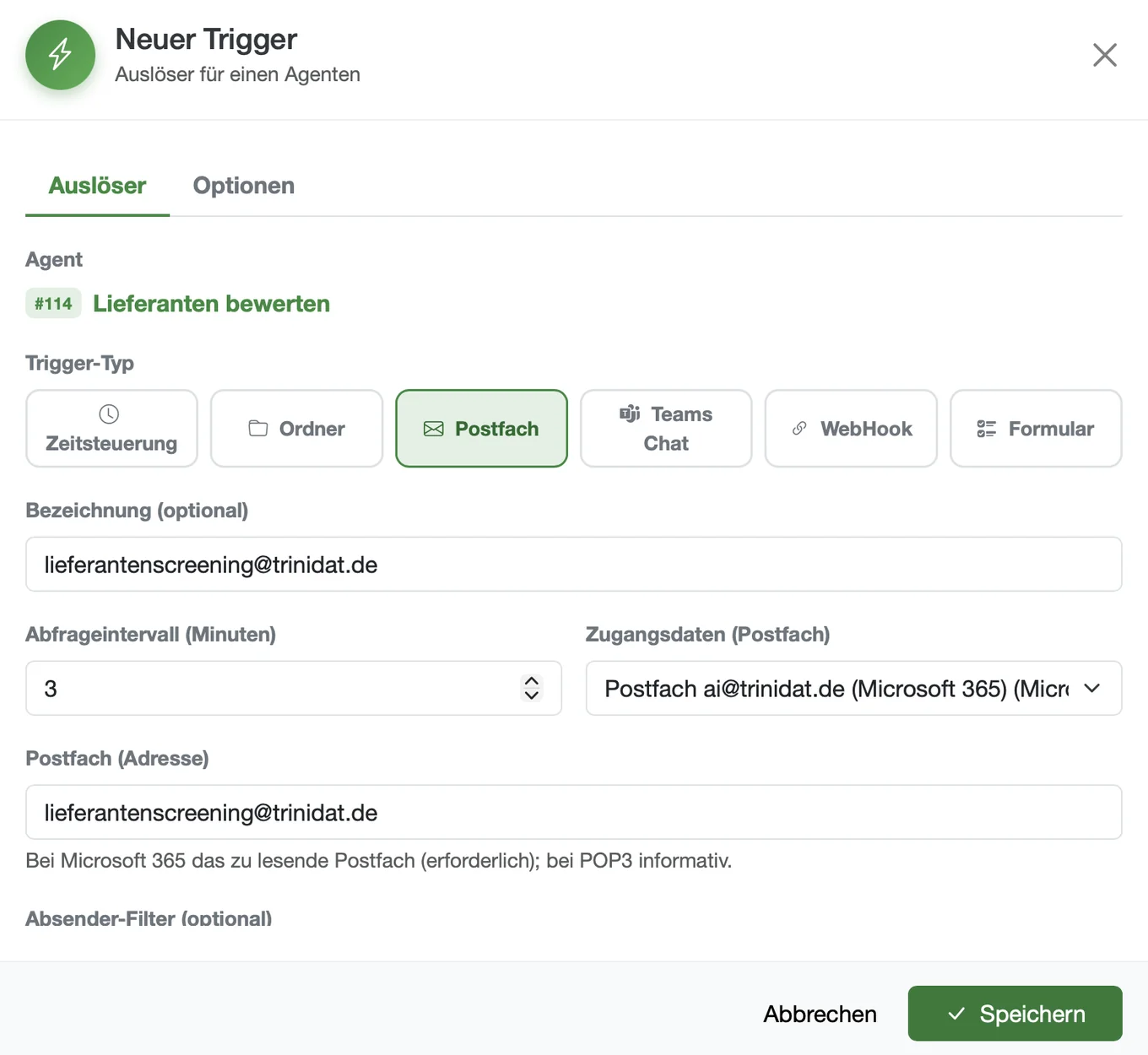1148x1055 pixels.
Task: Click the Teams logo icon
Action: point(630,414)
